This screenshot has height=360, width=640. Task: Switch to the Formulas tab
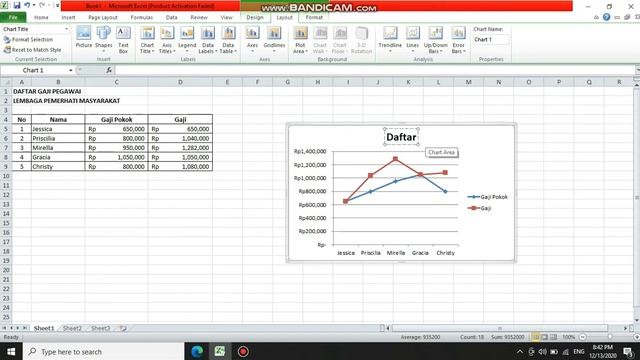pos(142,18)
